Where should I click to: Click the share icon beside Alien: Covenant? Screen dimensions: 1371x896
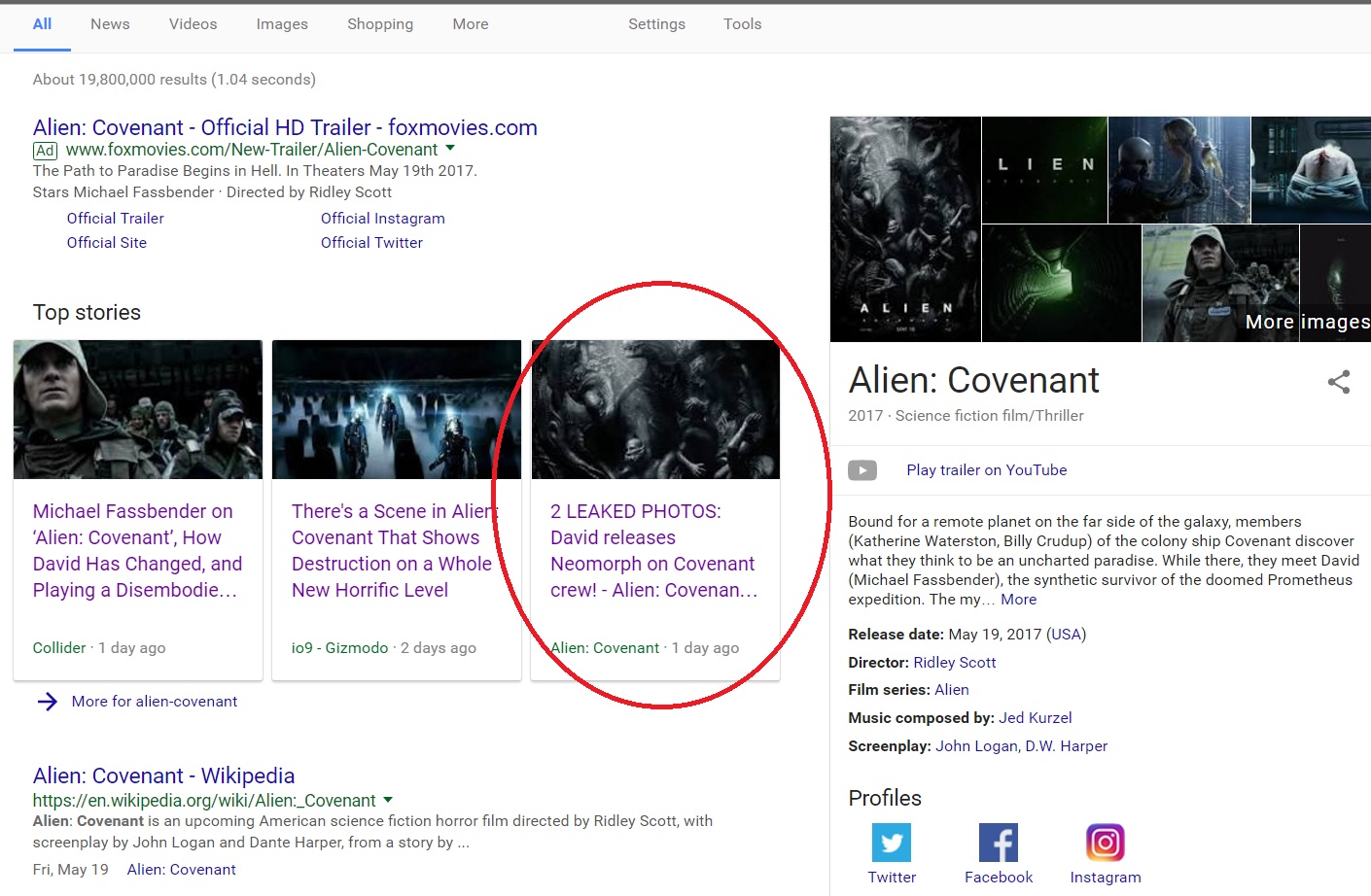point(1339,382)
